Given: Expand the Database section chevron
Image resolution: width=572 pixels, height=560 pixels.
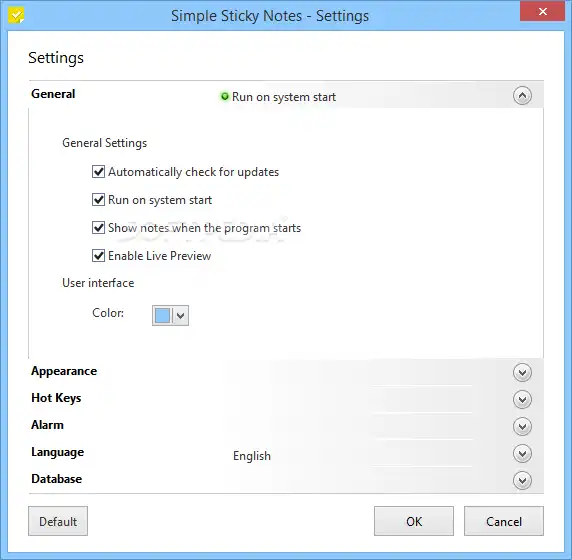Looking at the screenshot, I should (522, 480).
